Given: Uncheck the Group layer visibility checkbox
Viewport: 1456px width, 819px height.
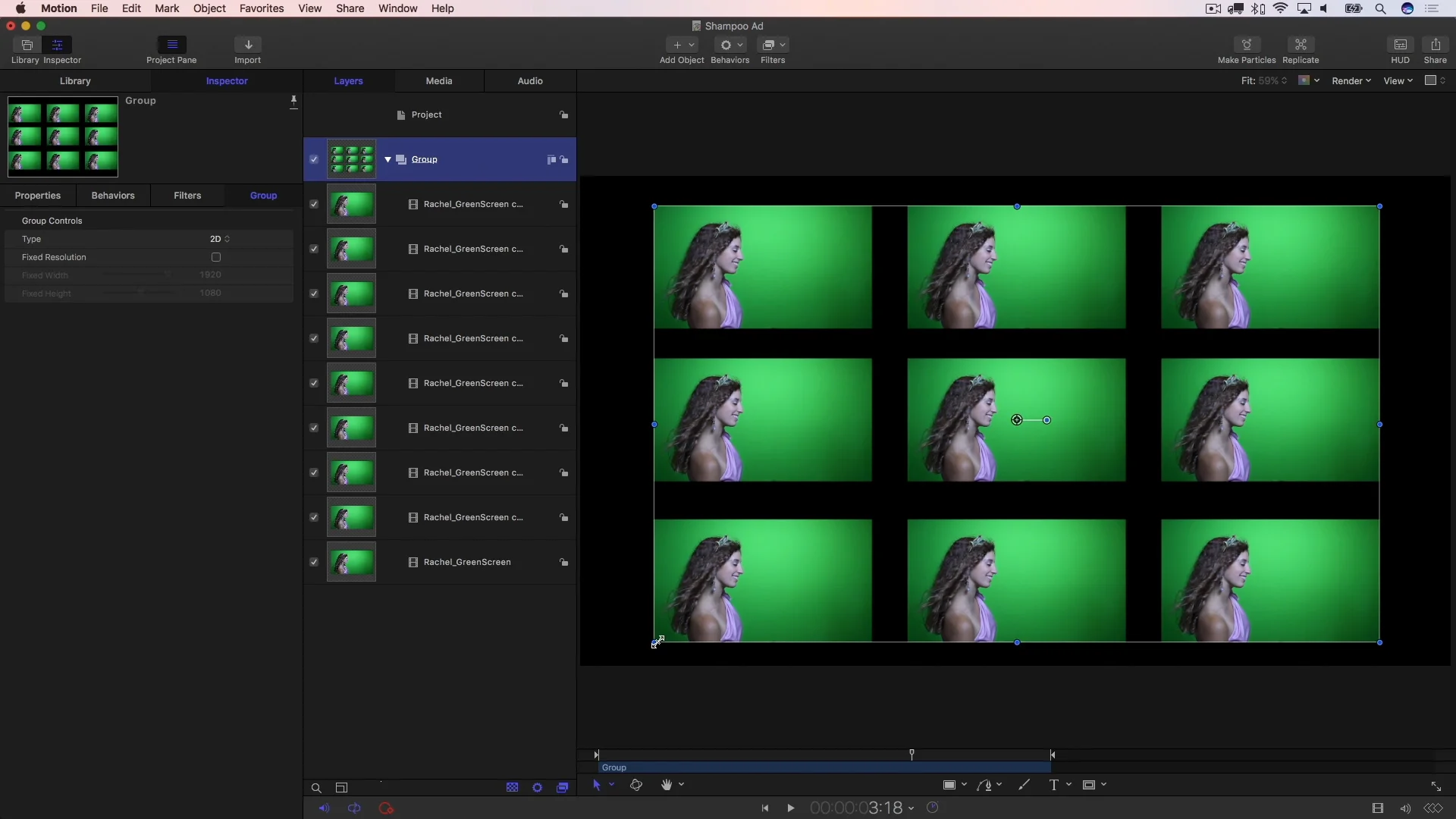Looking at the screenshot, I should pyautogui.click(x=314, y=159).
